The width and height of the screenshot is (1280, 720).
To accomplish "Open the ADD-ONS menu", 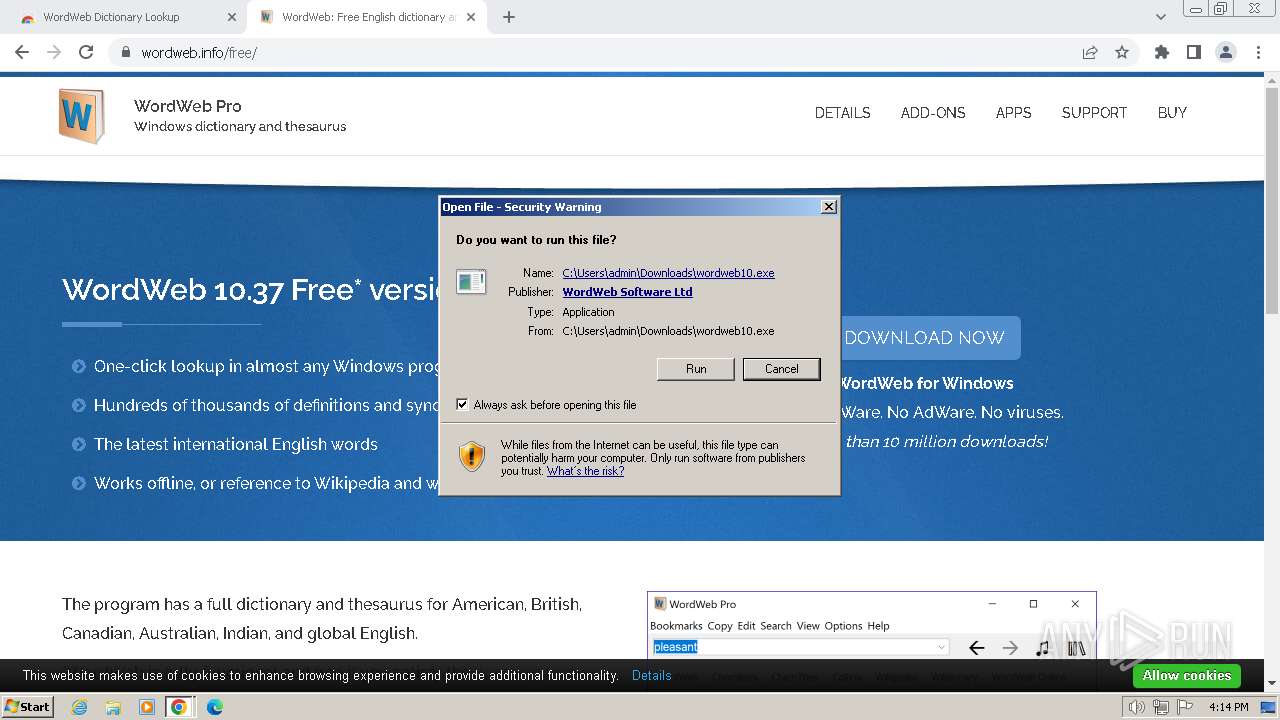I will click(x=933, y=113).
